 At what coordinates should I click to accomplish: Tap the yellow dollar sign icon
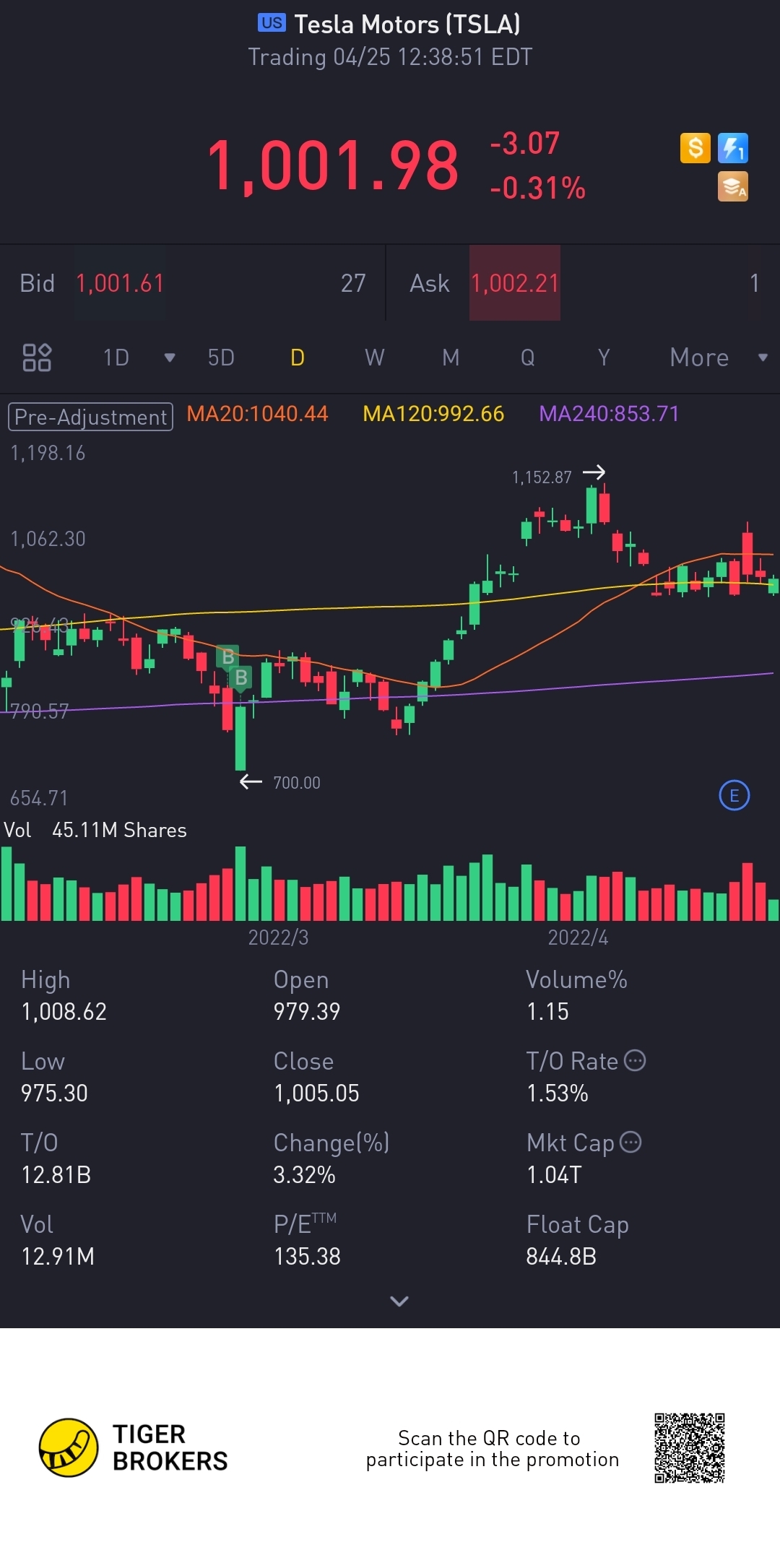point(695,148)
